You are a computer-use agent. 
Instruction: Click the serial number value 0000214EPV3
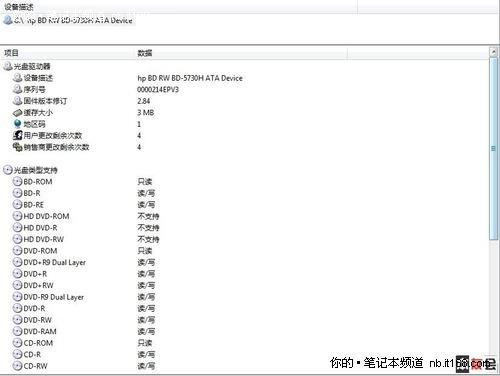[158, 89]
